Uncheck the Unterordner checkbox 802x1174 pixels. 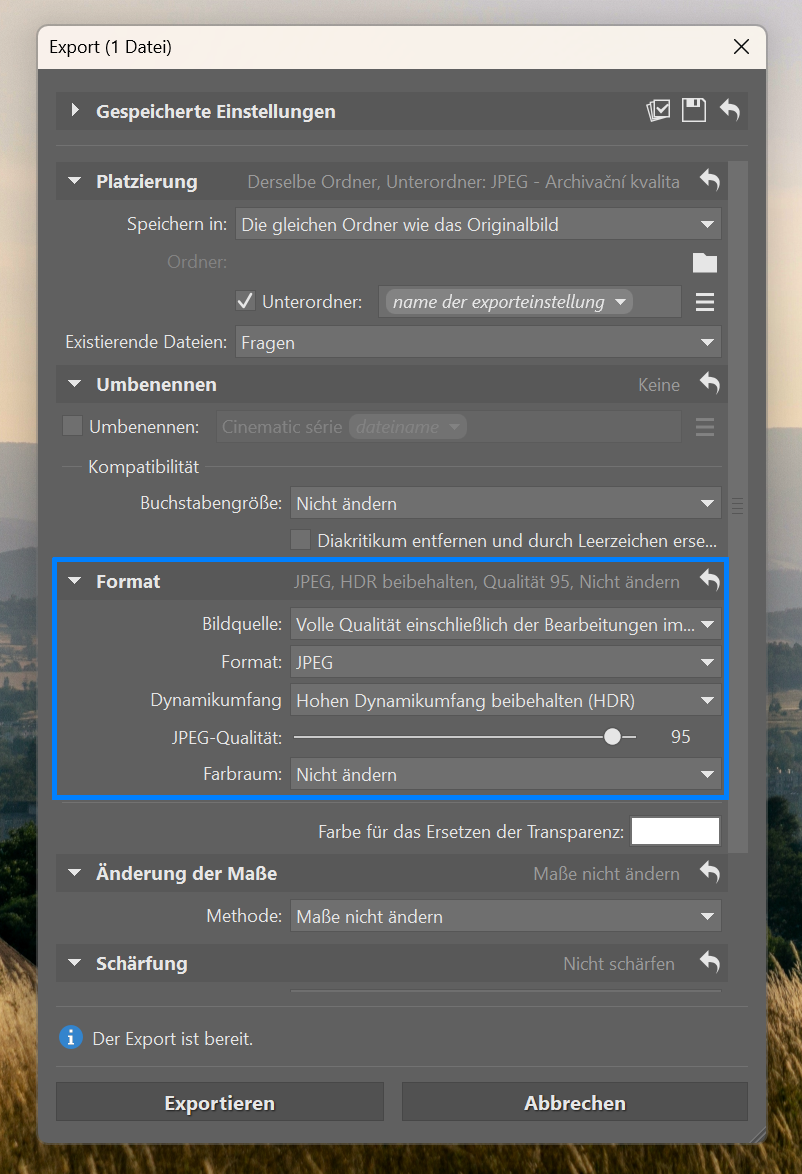tap(245, 301)
